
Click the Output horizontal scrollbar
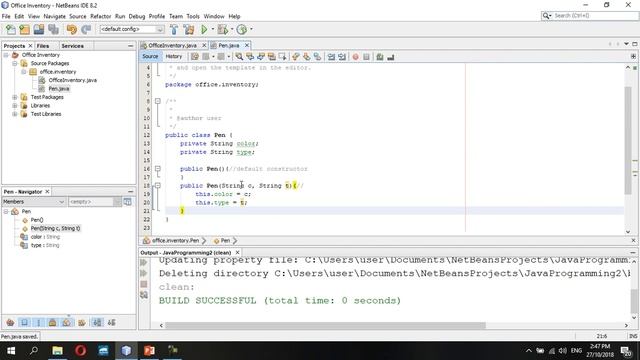[x=325, y=325]
